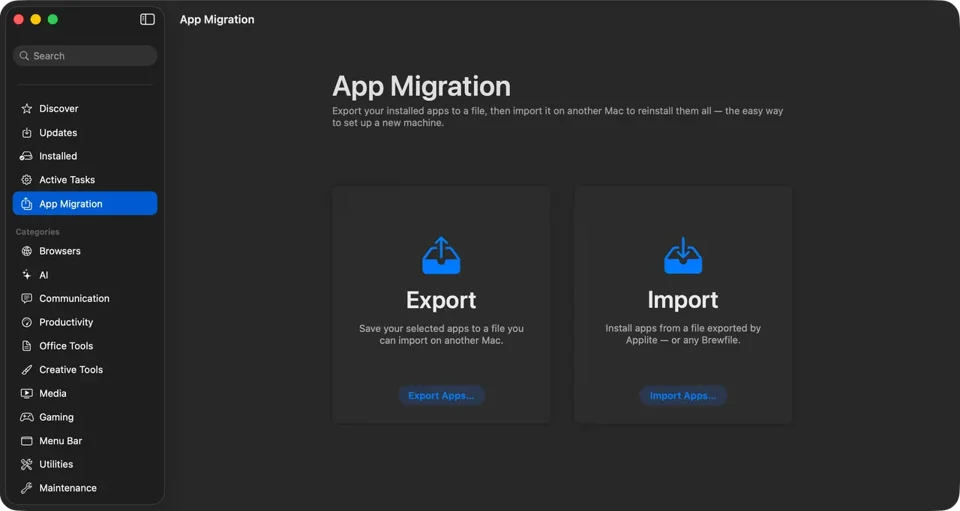The width and height of the screenshot is (960, 511).
Task: Click the Browsers globe icon
Action: tap(26, 251)
